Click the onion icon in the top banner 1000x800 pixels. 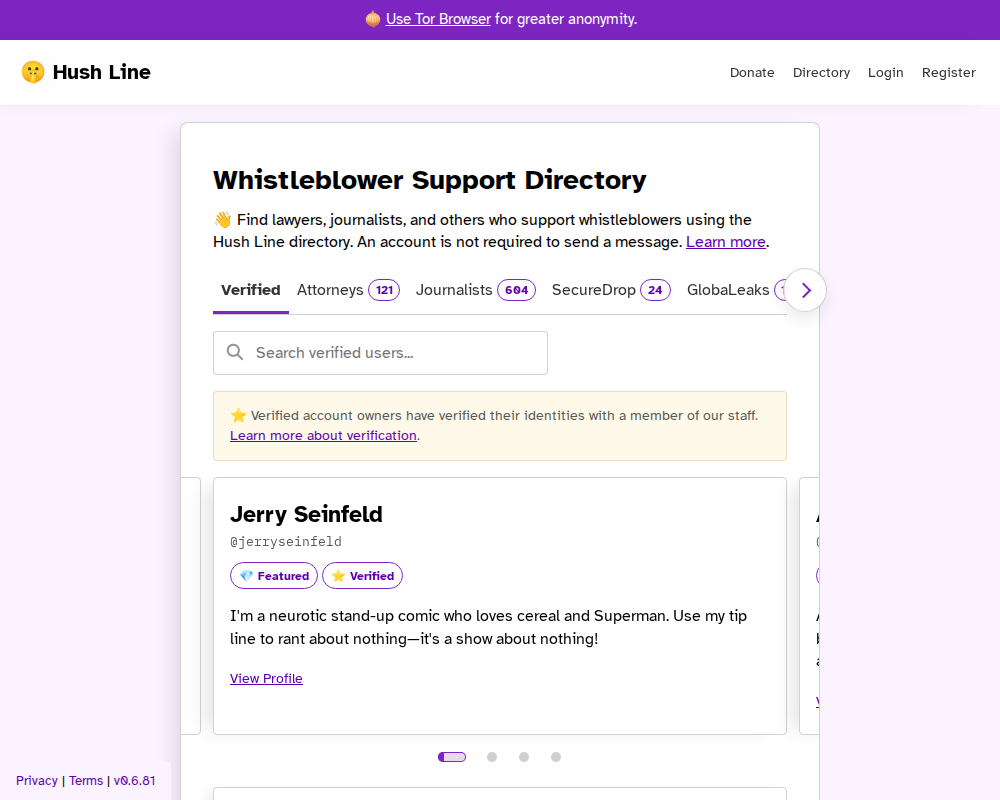[x=373, y=19]
